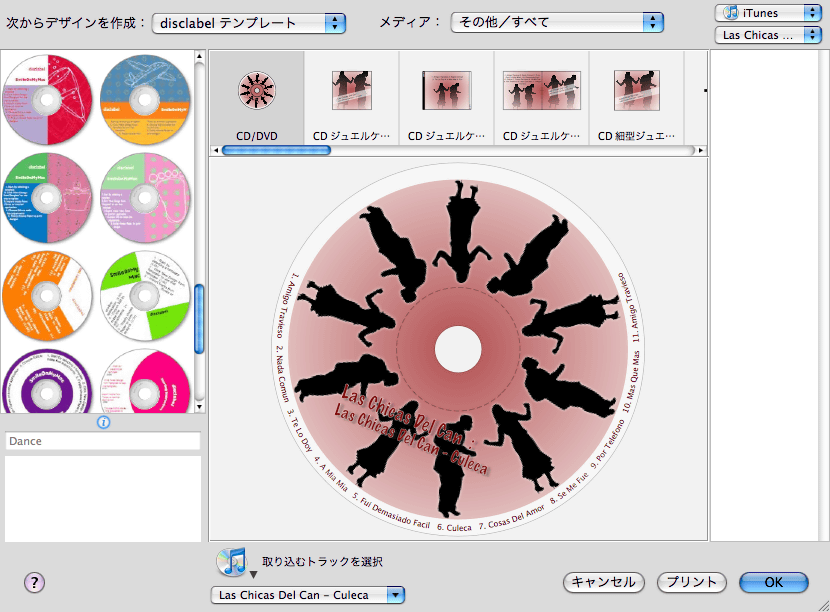The width and height of the screenshot is (830, 612).
Task: Open the design source dropdown showing disclabel テンプレート
Action: click(x=249, y=23)
